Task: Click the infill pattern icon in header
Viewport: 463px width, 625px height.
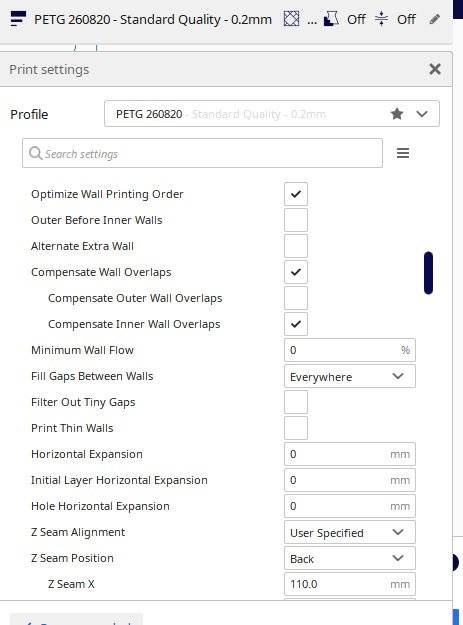Action: (291, 18)
